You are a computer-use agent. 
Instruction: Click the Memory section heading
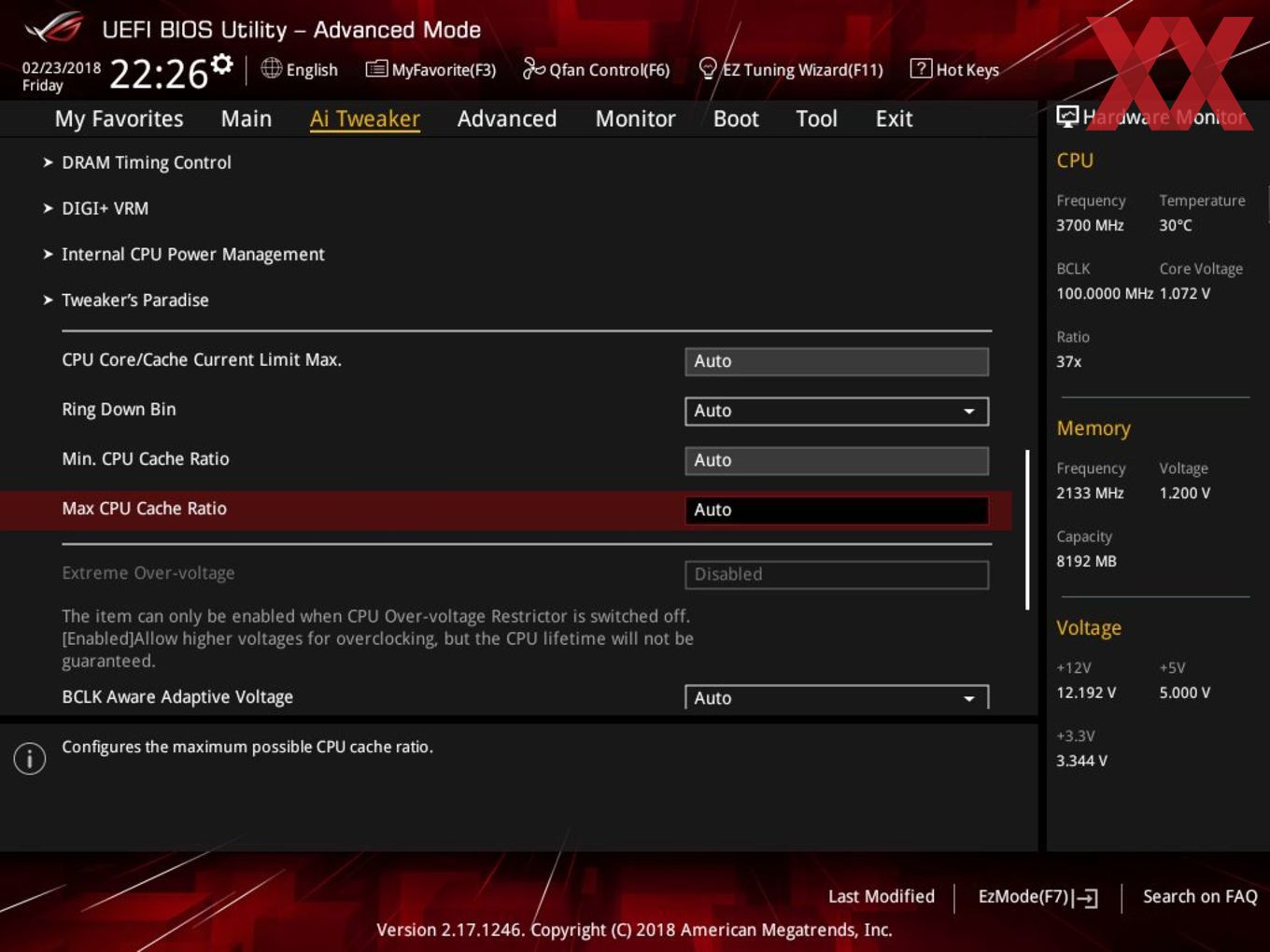point(1094,428)
